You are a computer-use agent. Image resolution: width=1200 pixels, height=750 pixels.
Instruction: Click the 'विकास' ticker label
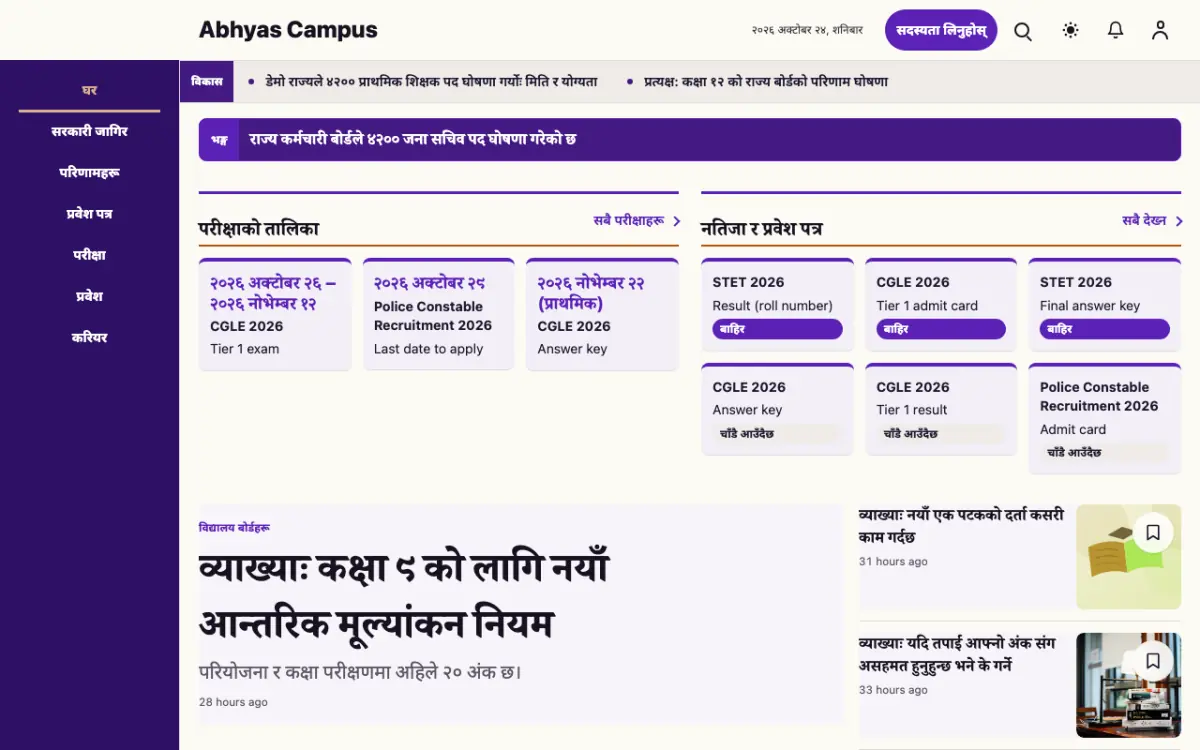207,82
